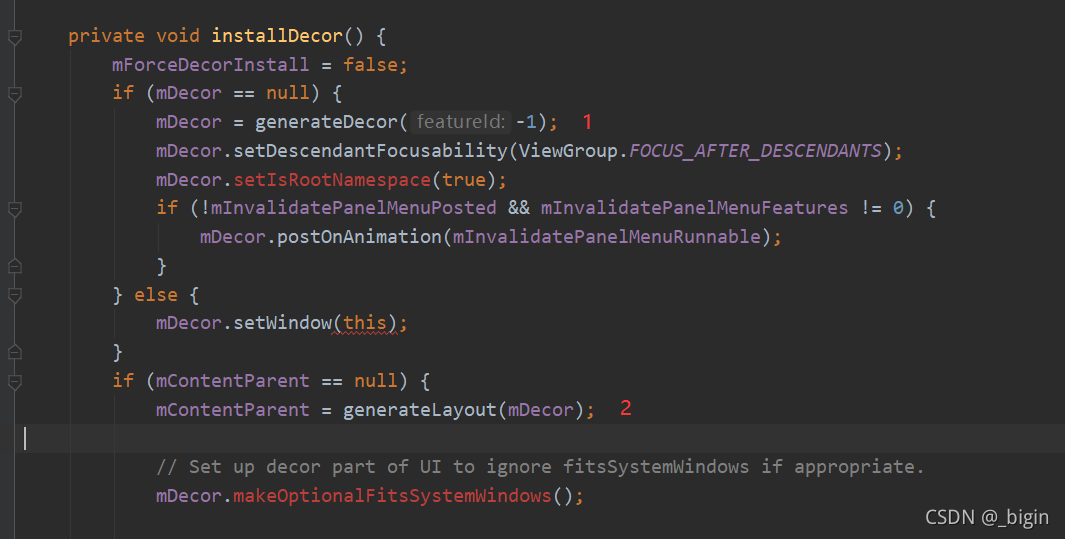Click the ViewGroup class name
The width and height of the screenshot is (1065, 539).
(x=568, y=151)
